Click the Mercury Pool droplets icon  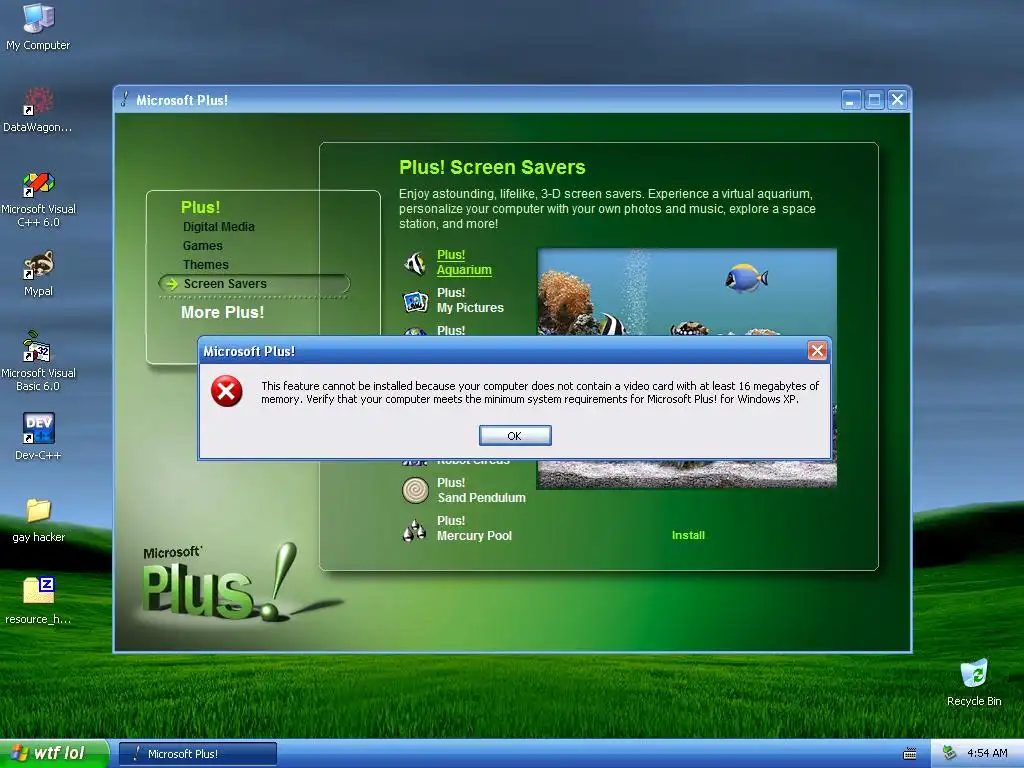click(415, 530)
